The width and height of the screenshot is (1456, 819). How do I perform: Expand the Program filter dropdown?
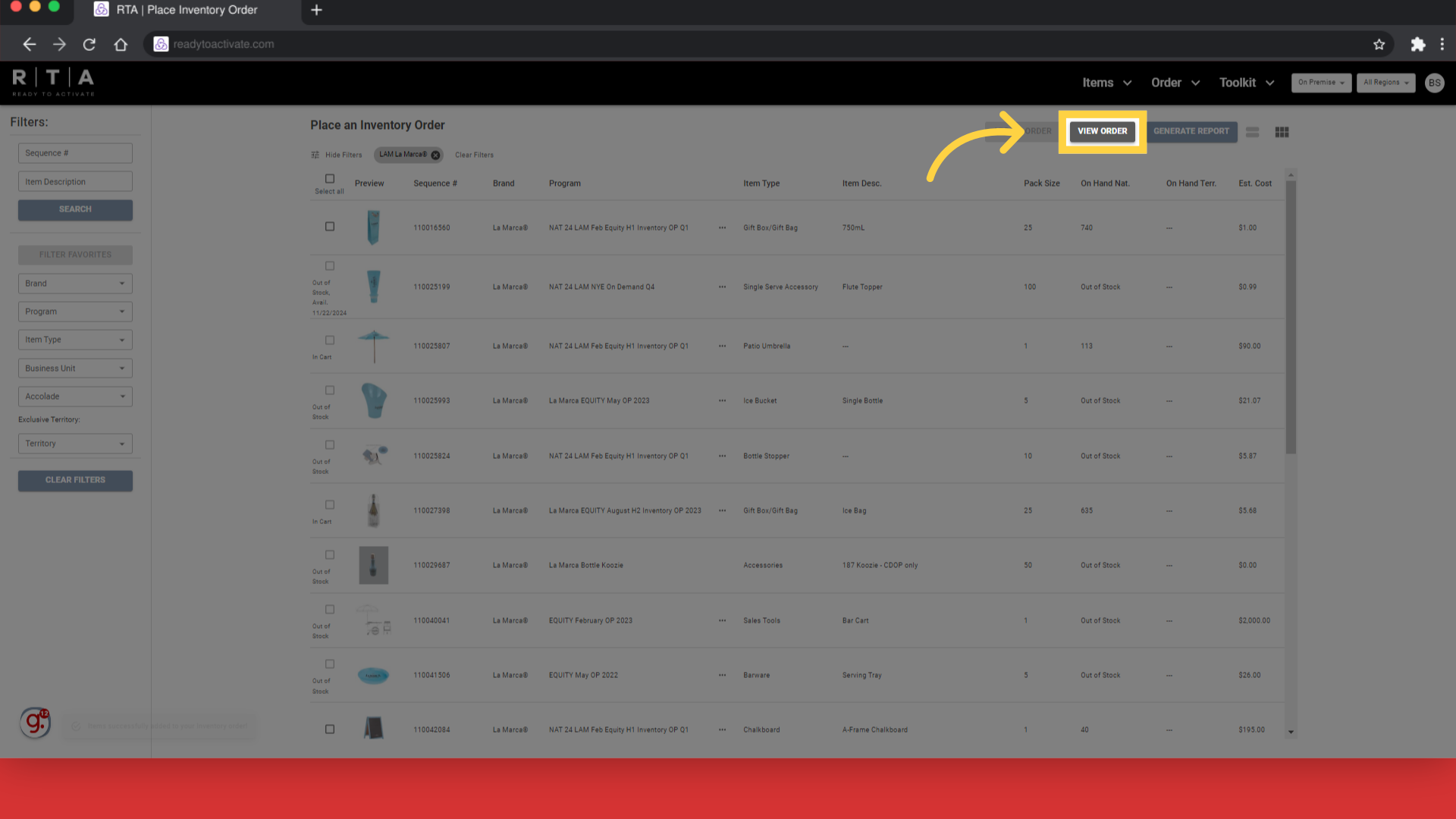coord(75,312)
